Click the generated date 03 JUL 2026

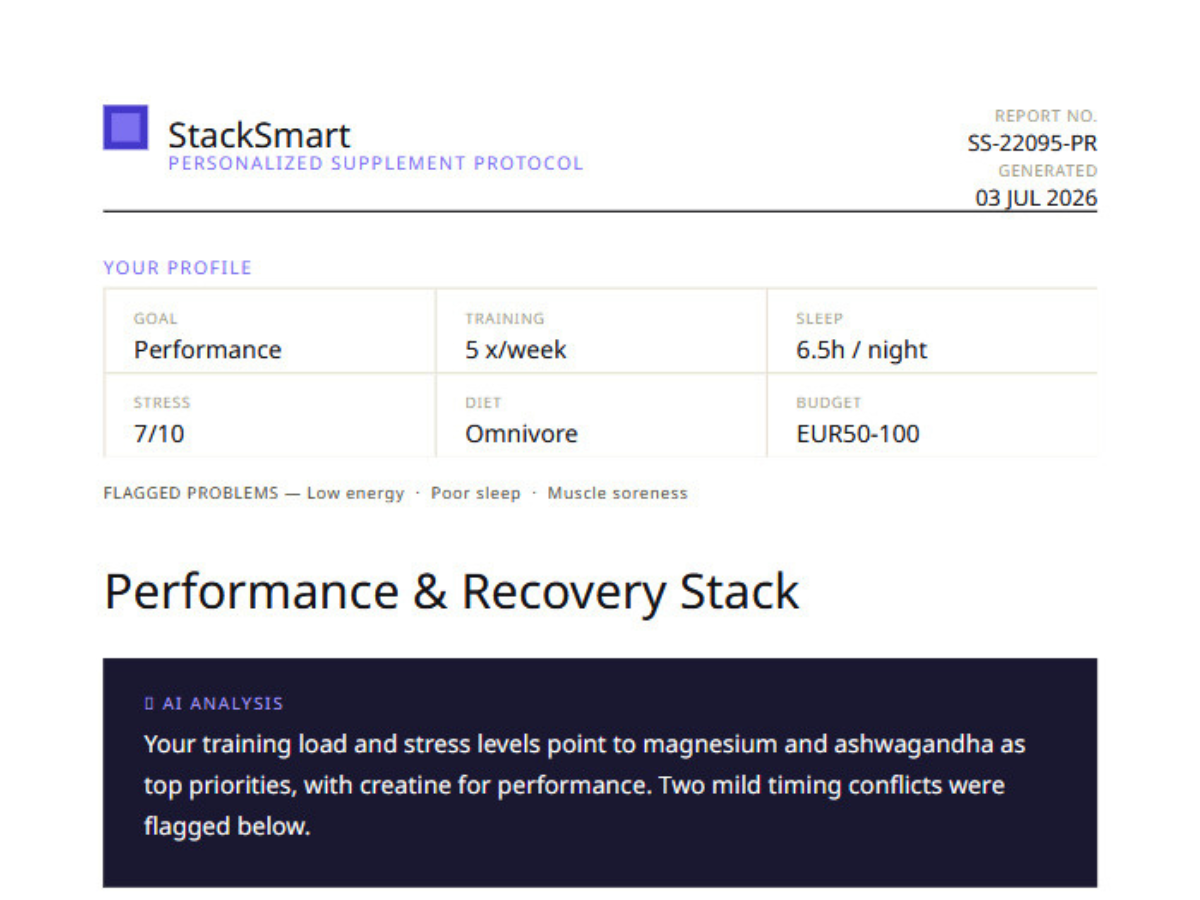(1036, 198)
